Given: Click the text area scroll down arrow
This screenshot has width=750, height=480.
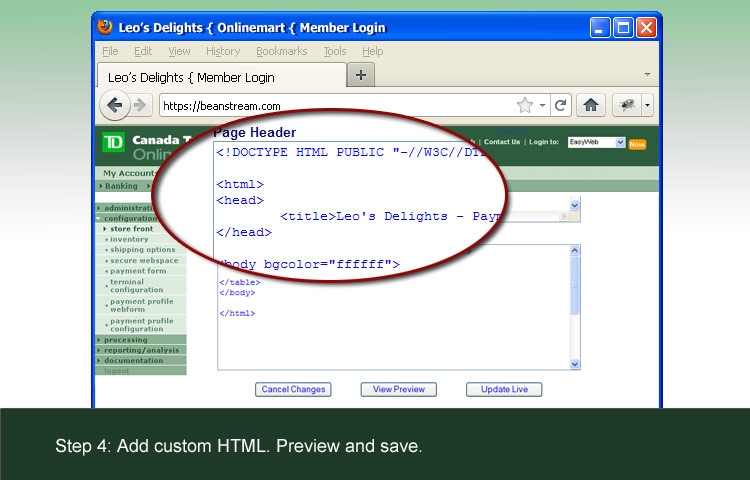Looking at the screenshot, I should (575, 364).
